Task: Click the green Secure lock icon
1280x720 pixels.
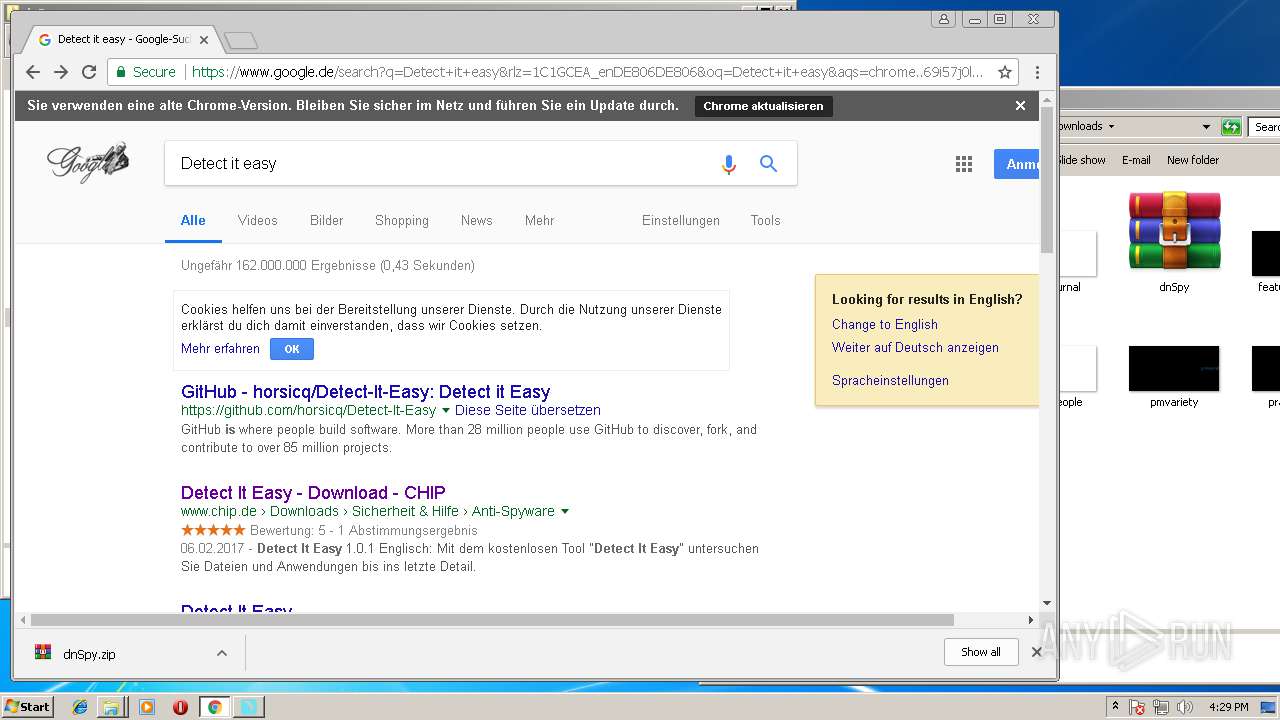Action: (x=121, y=72)
